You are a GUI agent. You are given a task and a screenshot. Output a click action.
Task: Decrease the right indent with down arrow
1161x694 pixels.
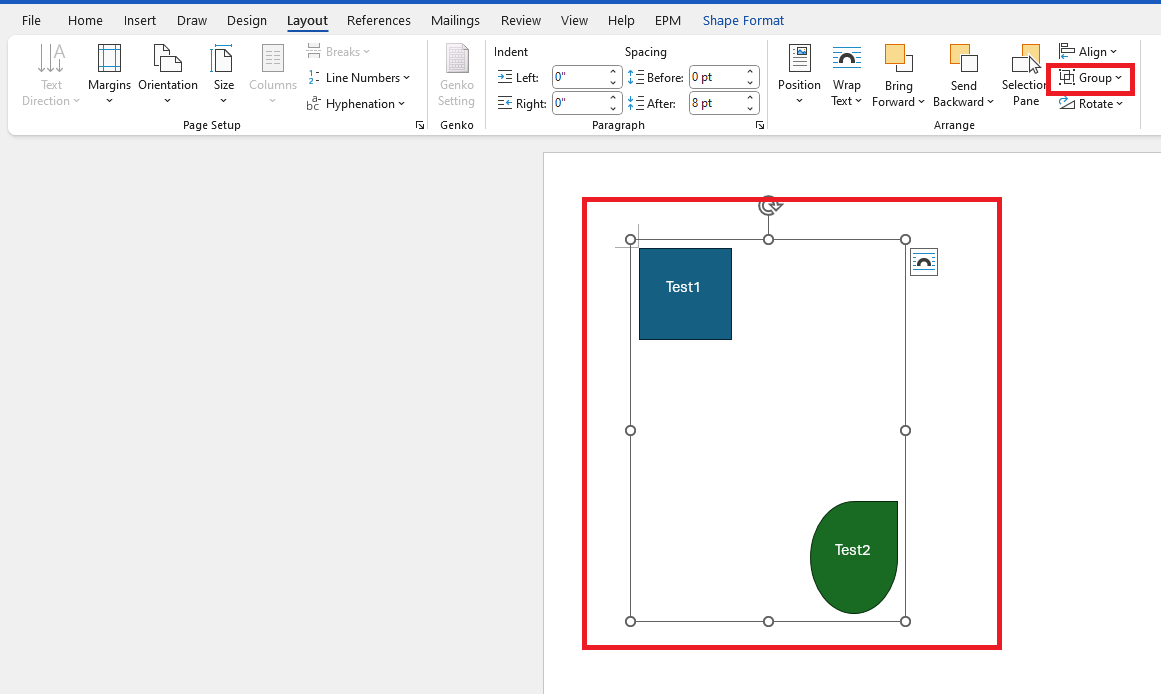(x=613, y=108)
